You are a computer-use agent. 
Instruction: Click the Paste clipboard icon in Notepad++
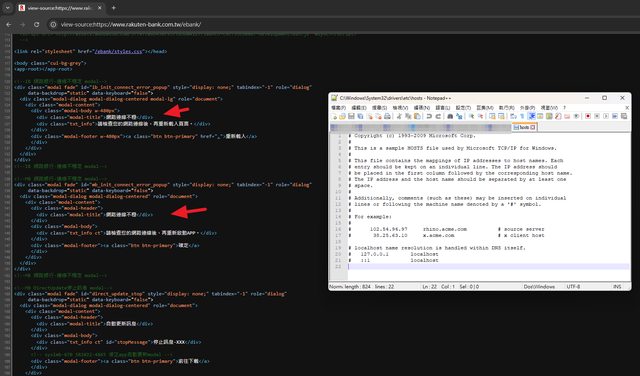click(x=417, y=116)
